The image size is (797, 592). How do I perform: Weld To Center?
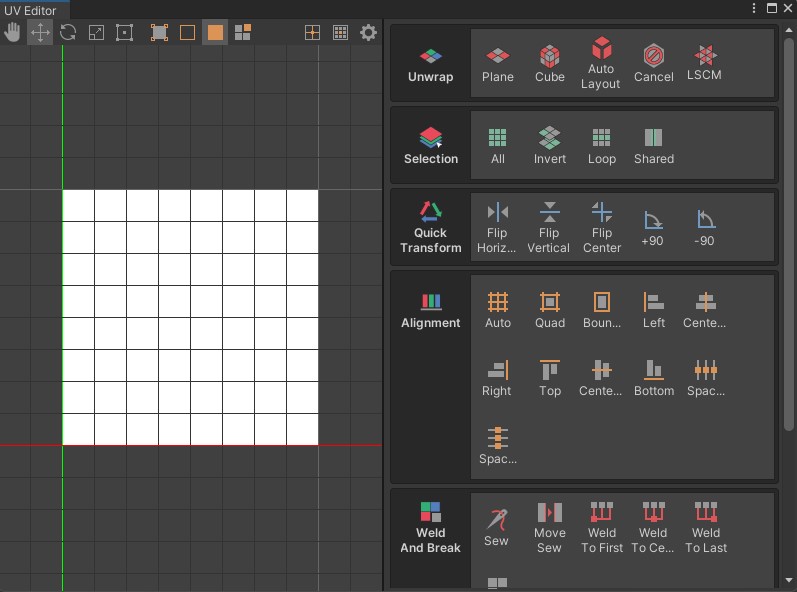click(653, 526)
